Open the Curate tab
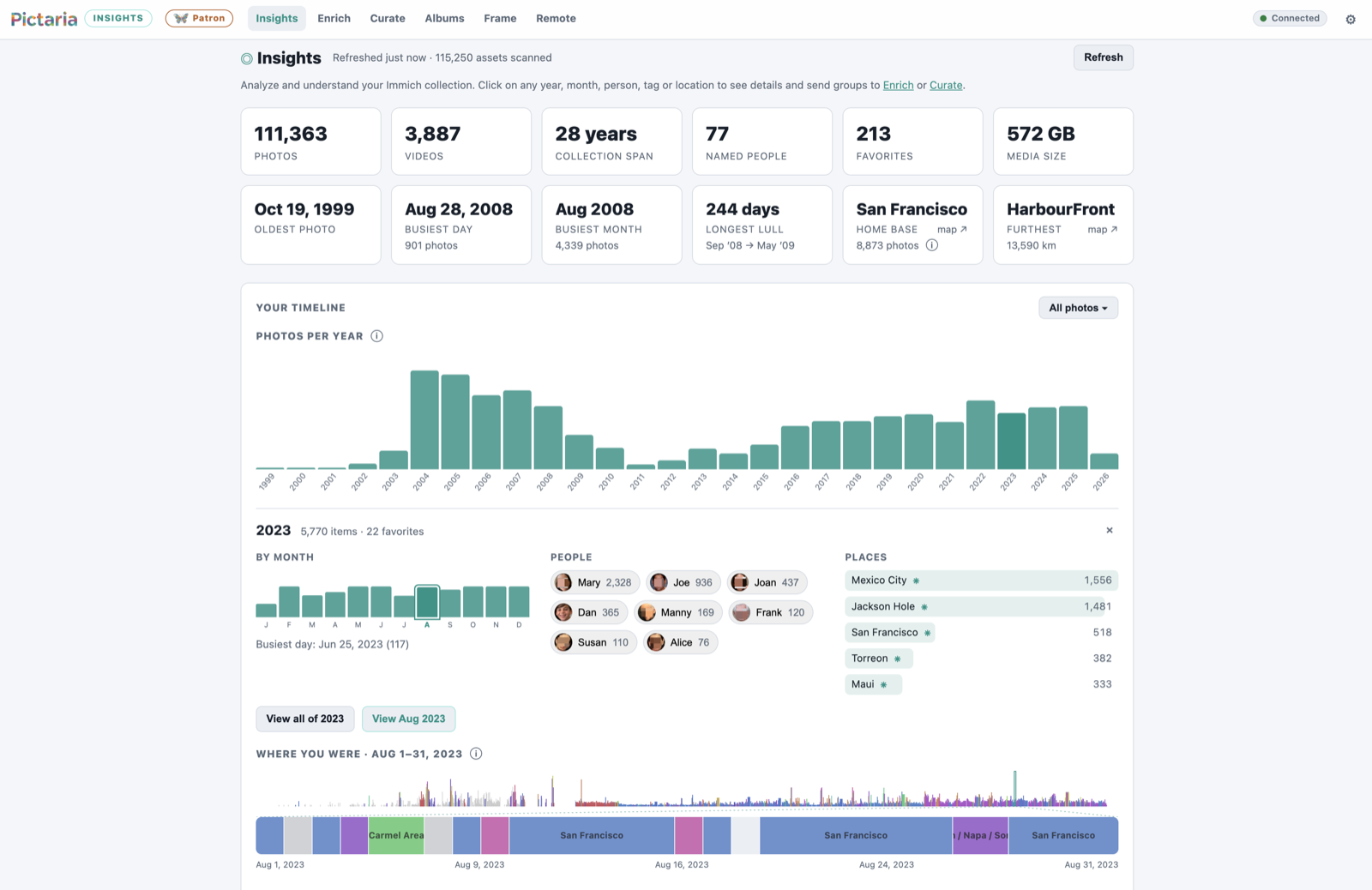The width and height of the screenshot is (1372, 890). click(x=388, y=18)
